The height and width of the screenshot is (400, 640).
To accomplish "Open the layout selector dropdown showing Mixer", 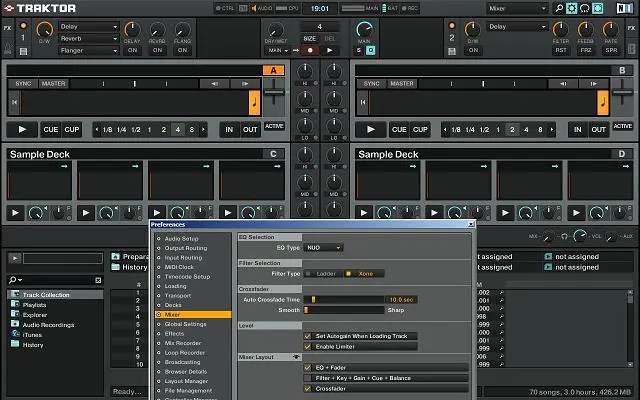I will 517,8.
